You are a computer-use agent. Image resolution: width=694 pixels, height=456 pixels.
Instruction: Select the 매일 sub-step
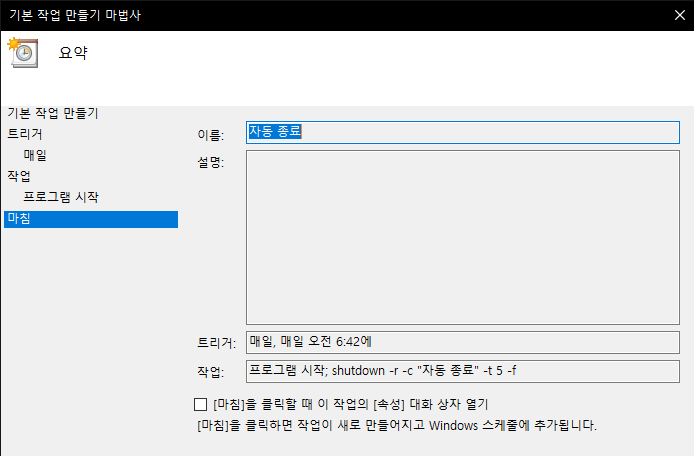click(x=35, y=155)
